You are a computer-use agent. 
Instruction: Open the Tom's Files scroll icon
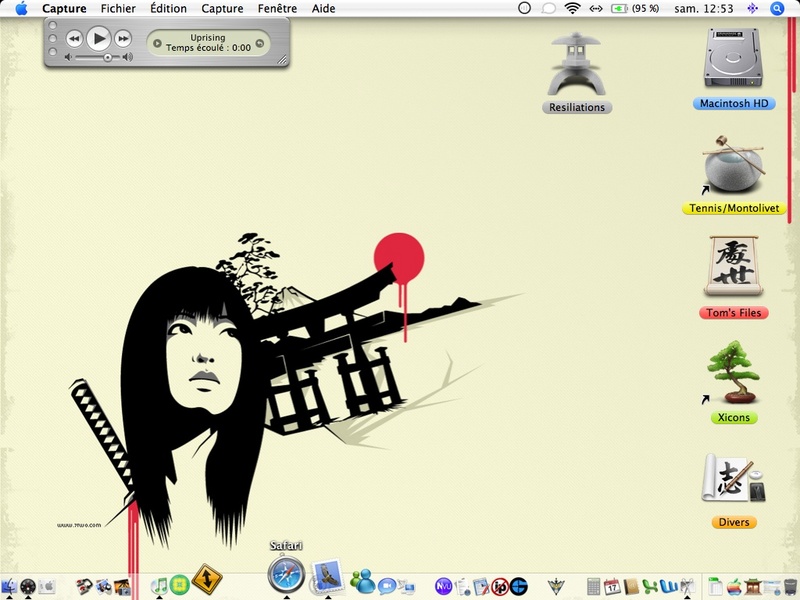(733, 265)
